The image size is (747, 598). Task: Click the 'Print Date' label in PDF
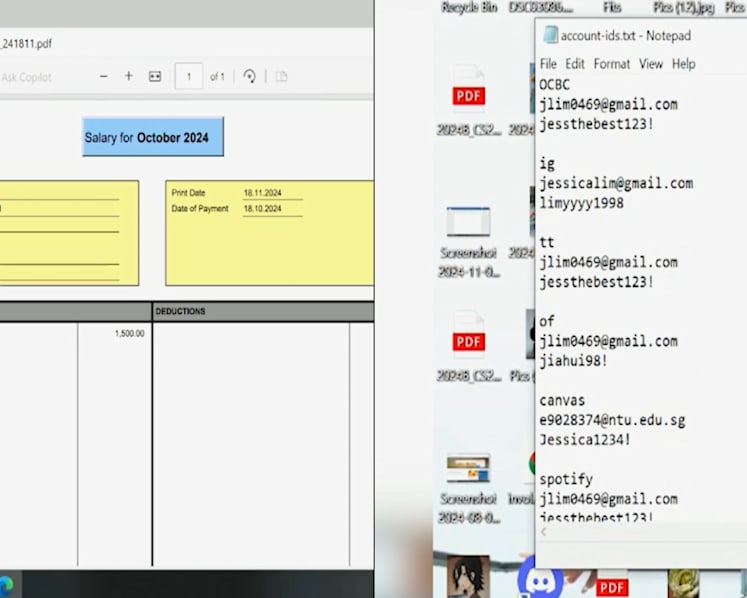click(x=188, y=193)
